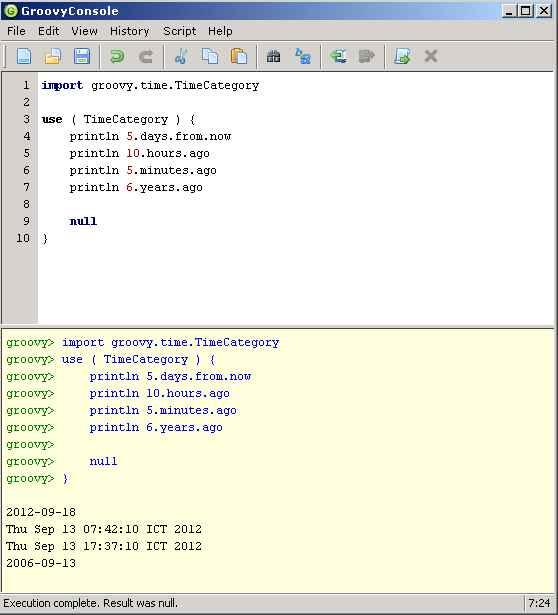
Task: Click the History next icon
Action: pos(367,56)
